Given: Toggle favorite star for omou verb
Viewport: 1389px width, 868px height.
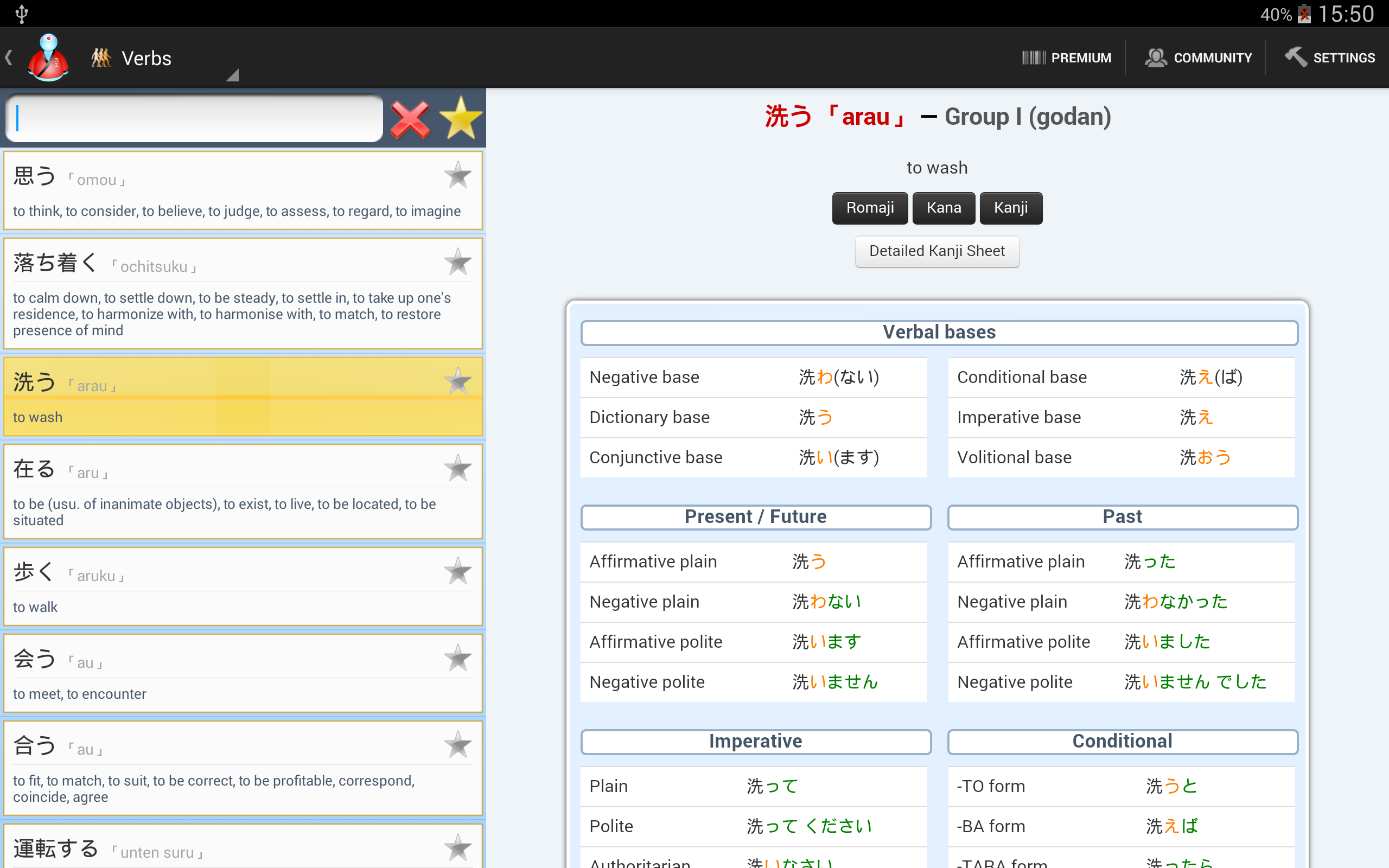Looking at the screenshot, I should pyautogui.click(x=457, y=175).
